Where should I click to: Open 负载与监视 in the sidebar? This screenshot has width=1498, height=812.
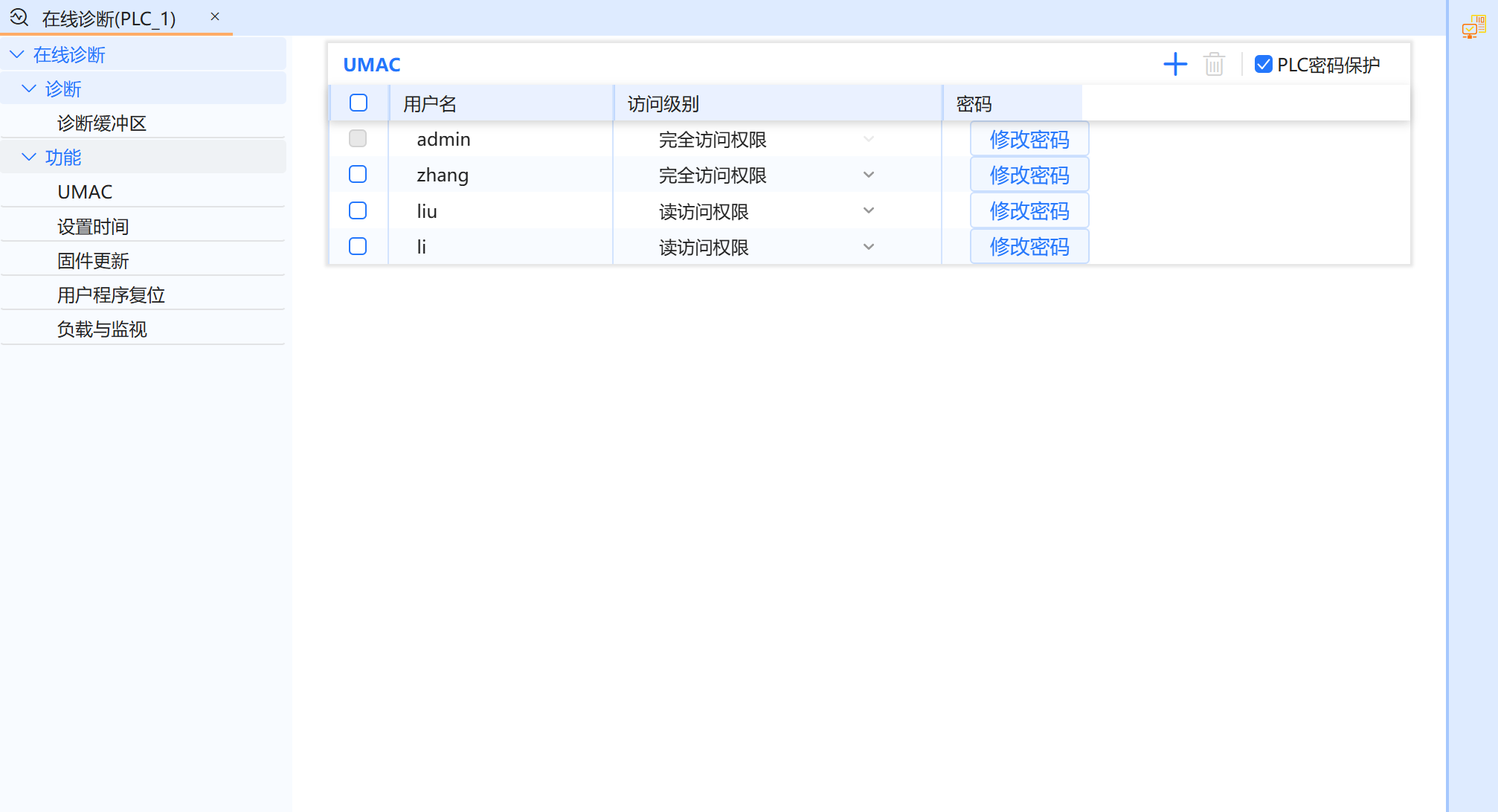(x=102, y=329)
